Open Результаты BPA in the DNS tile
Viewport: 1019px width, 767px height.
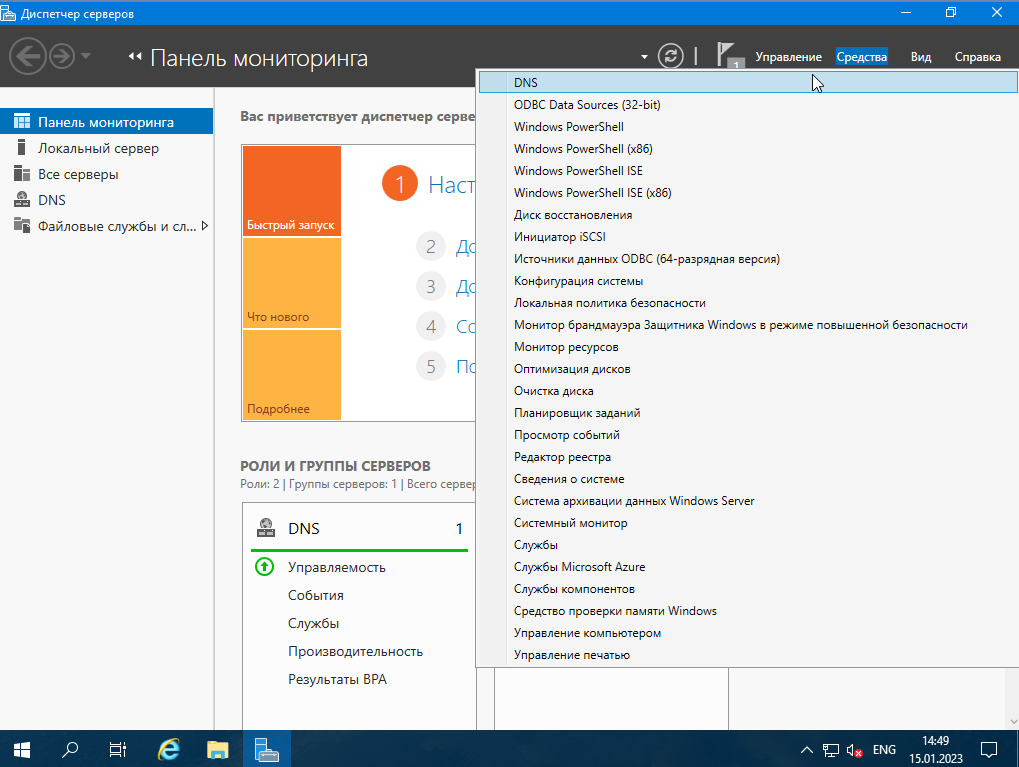(x=337, y=679)
